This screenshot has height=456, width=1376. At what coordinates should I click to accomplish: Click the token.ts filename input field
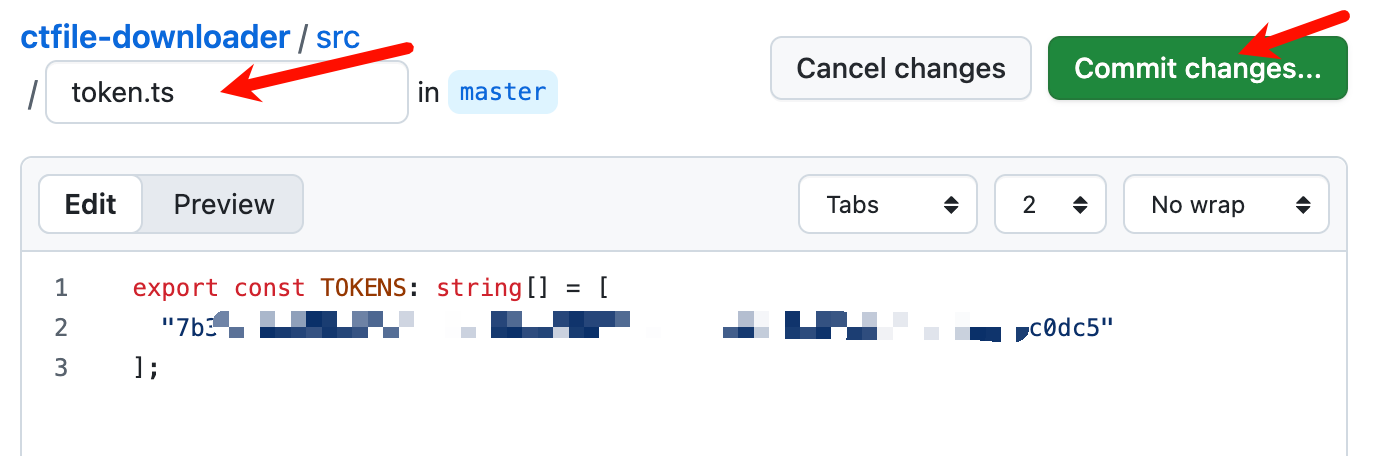click(x=226, y=93)
